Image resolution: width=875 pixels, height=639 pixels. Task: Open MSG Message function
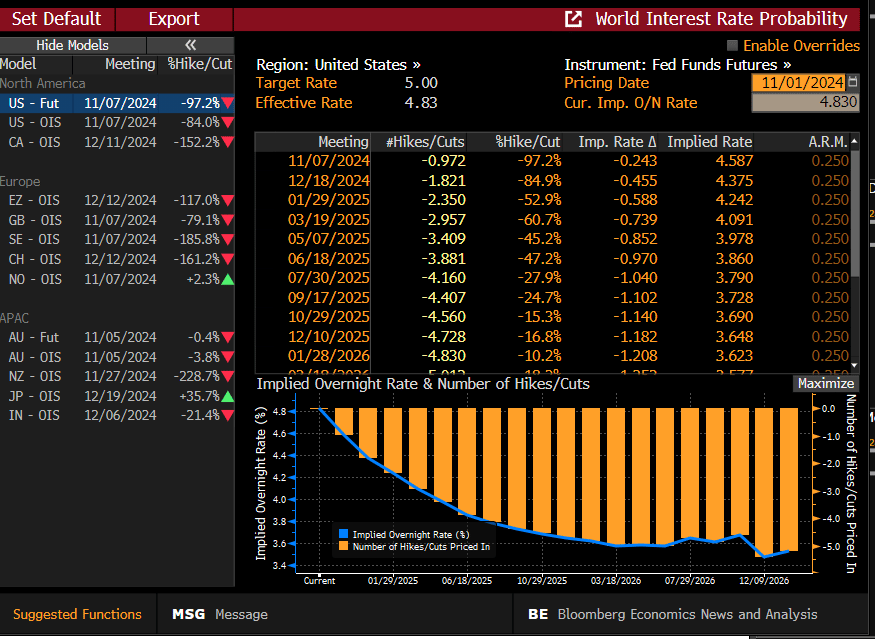pos(219,614)
